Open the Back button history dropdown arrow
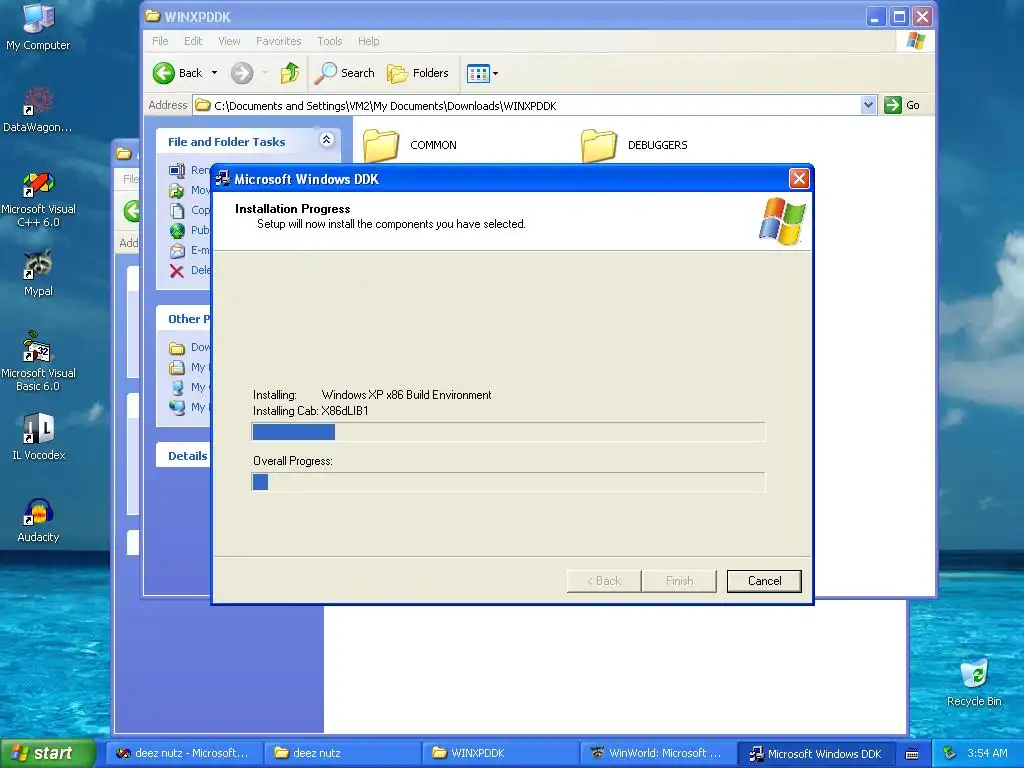The image size is (1024, 768). pos(214,73)
